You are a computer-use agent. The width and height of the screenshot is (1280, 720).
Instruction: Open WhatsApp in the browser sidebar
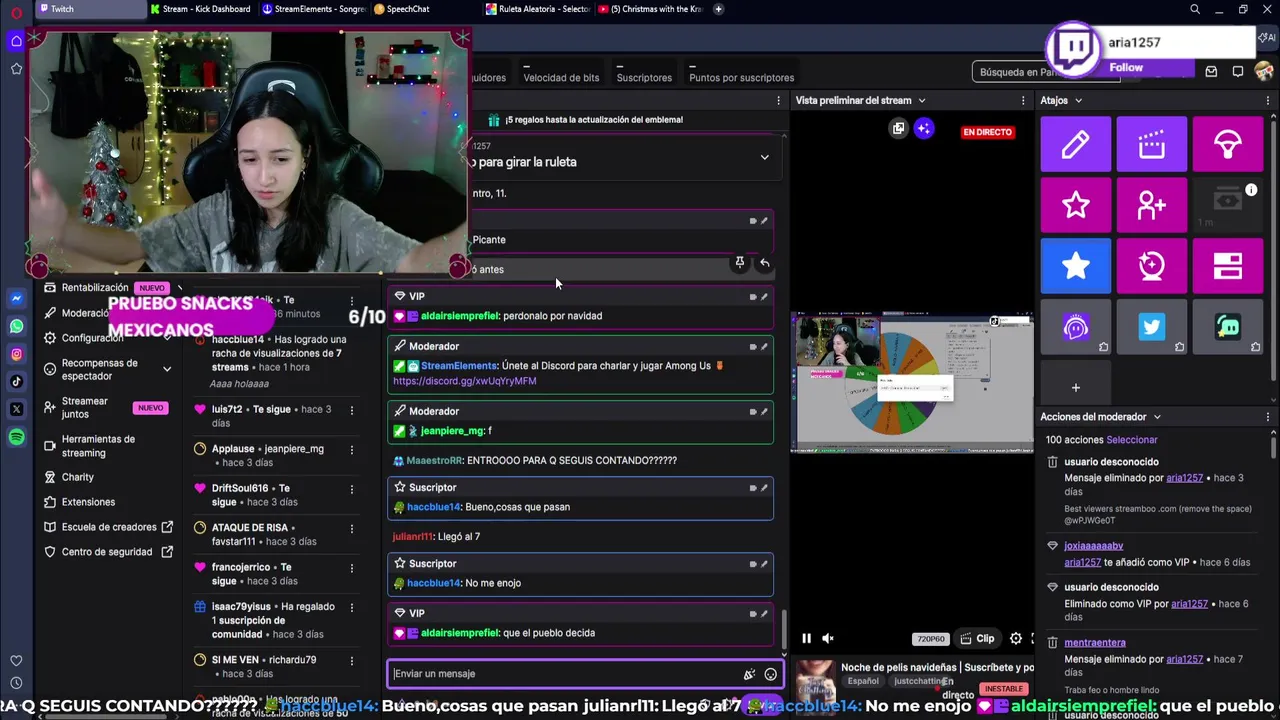[16, 326]
